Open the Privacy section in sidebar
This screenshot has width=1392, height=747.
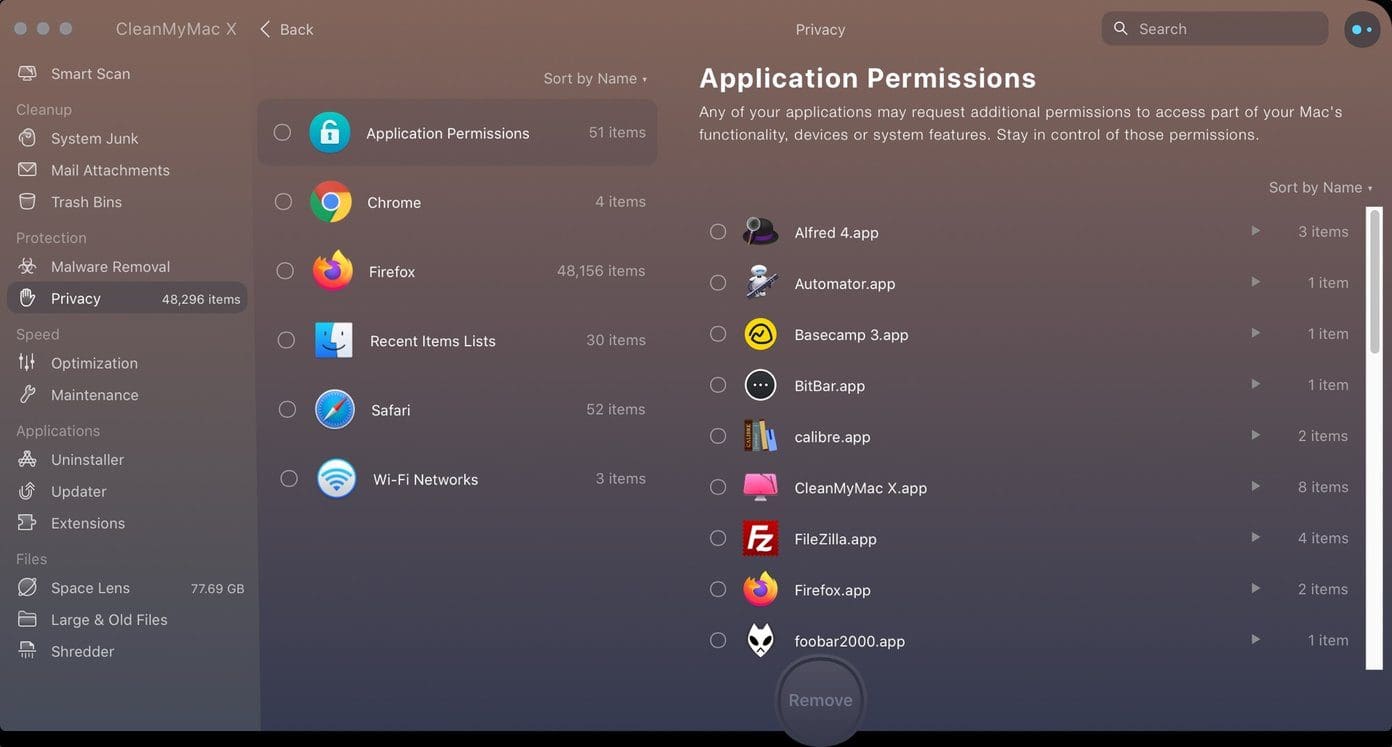coord(127,298)
